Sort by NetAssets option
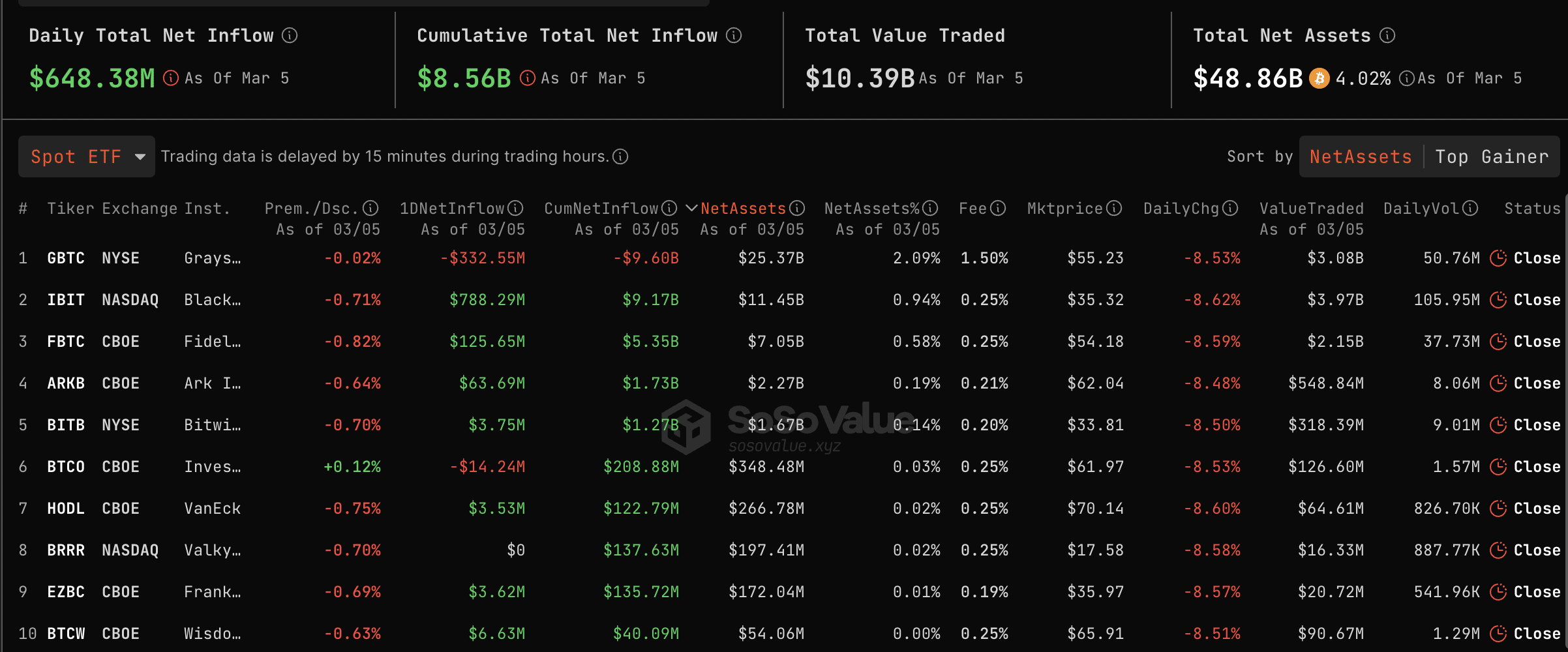 (x=1361, y=156)
